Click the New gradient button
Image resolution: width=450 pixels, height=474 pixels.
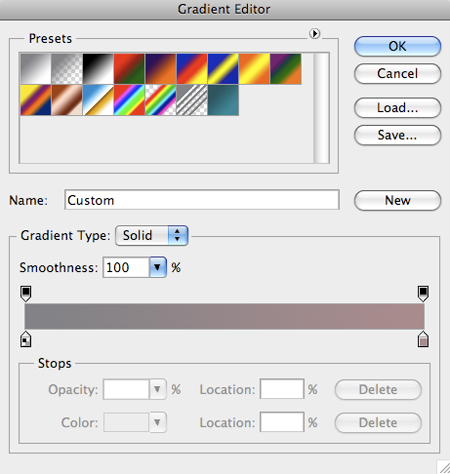tap(397, 200)
